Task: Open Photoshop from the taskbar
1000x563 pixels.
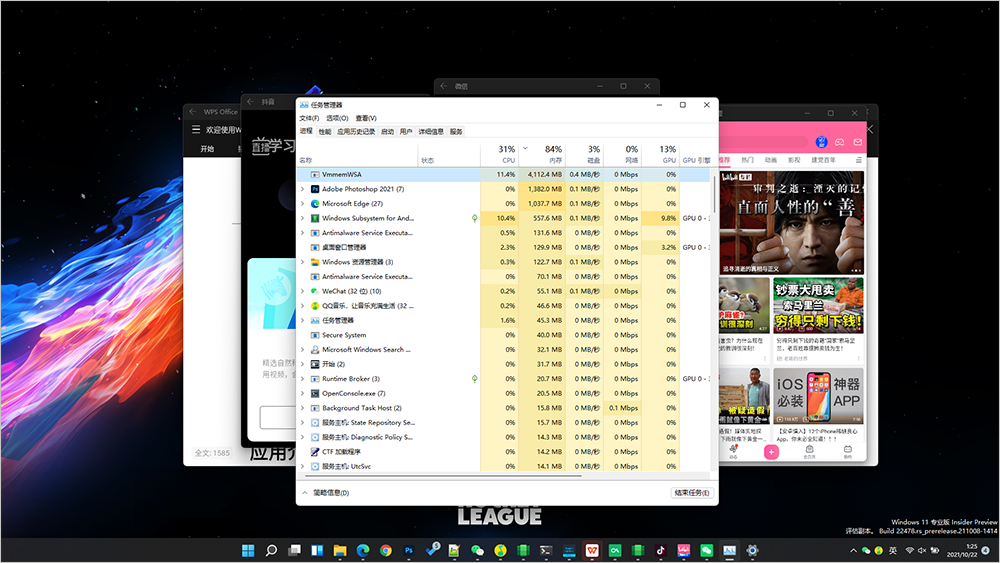Action: pyautogui.click(x=409, y=550)
